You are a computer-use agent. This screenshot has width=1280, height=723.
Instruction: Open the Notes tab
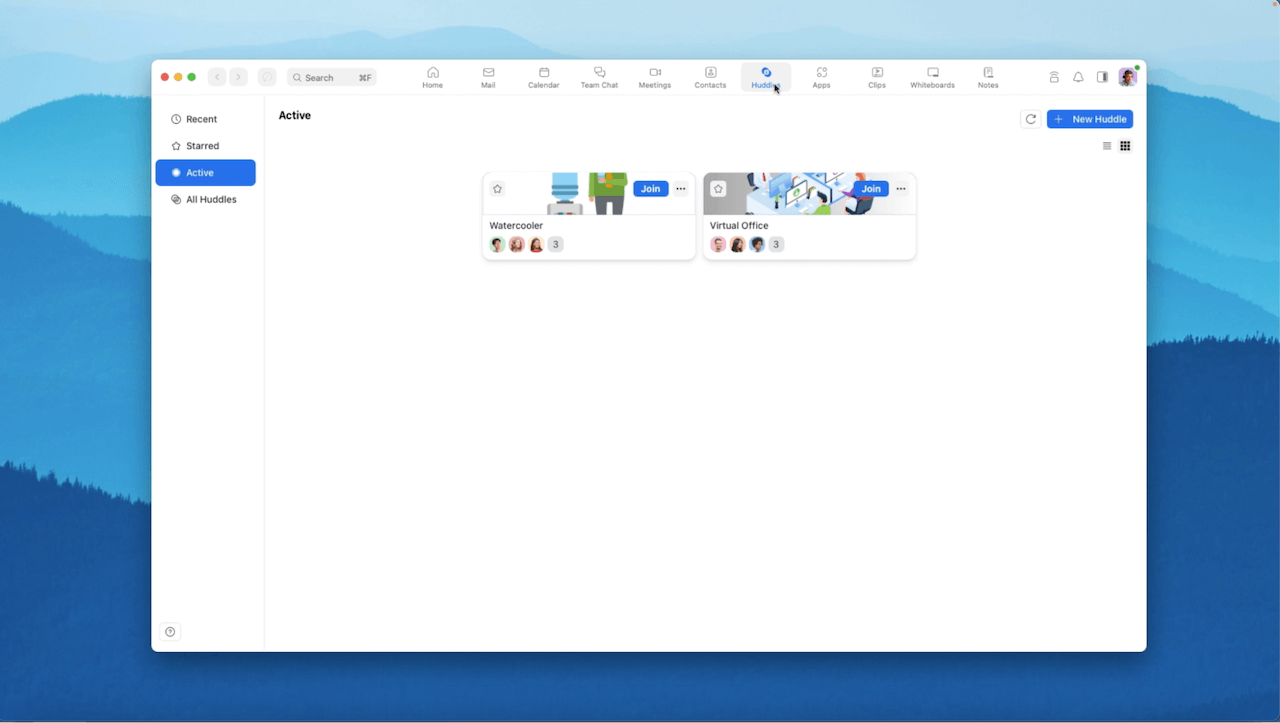coord(988,77)
